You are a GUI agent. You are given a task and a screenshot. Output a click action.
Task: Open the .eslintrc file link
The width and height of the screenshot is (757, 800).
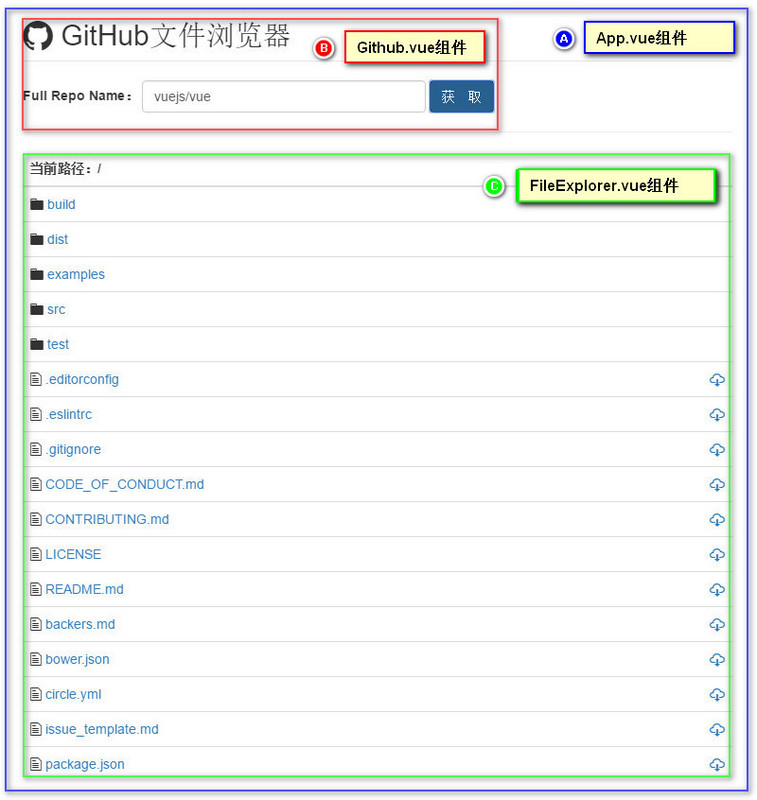click(x=69, y=414)
